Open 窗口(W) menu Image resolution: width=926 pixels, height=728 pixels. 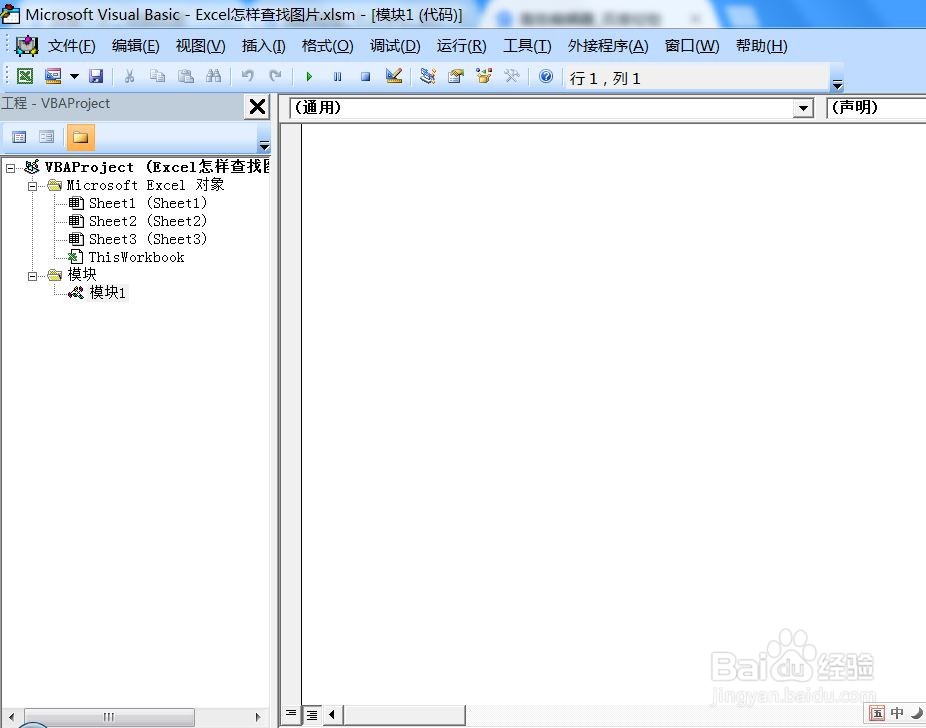pyautogui.click(x=692, y=46)
